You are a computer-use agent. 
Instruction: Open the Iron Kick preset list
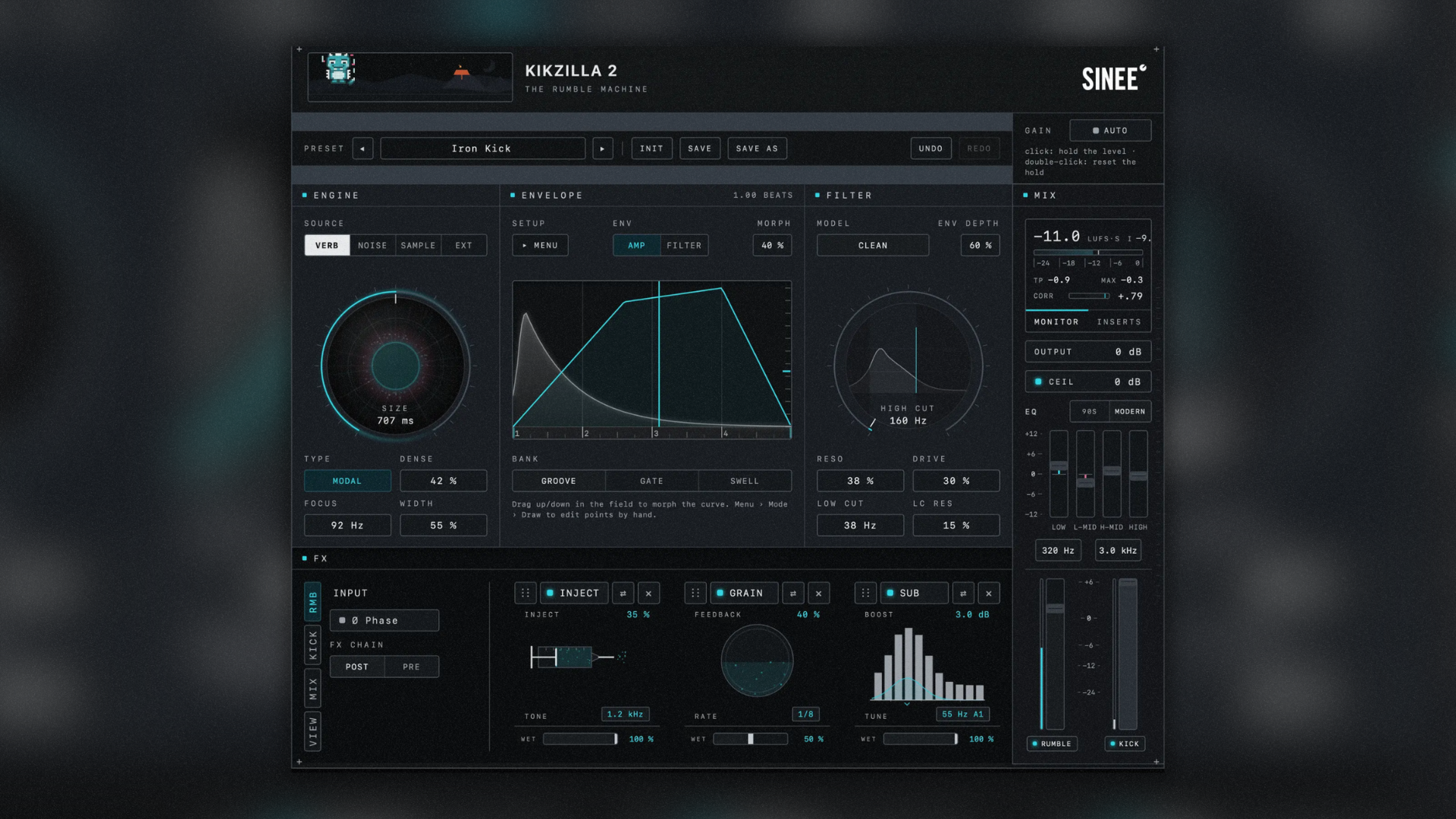482,149
